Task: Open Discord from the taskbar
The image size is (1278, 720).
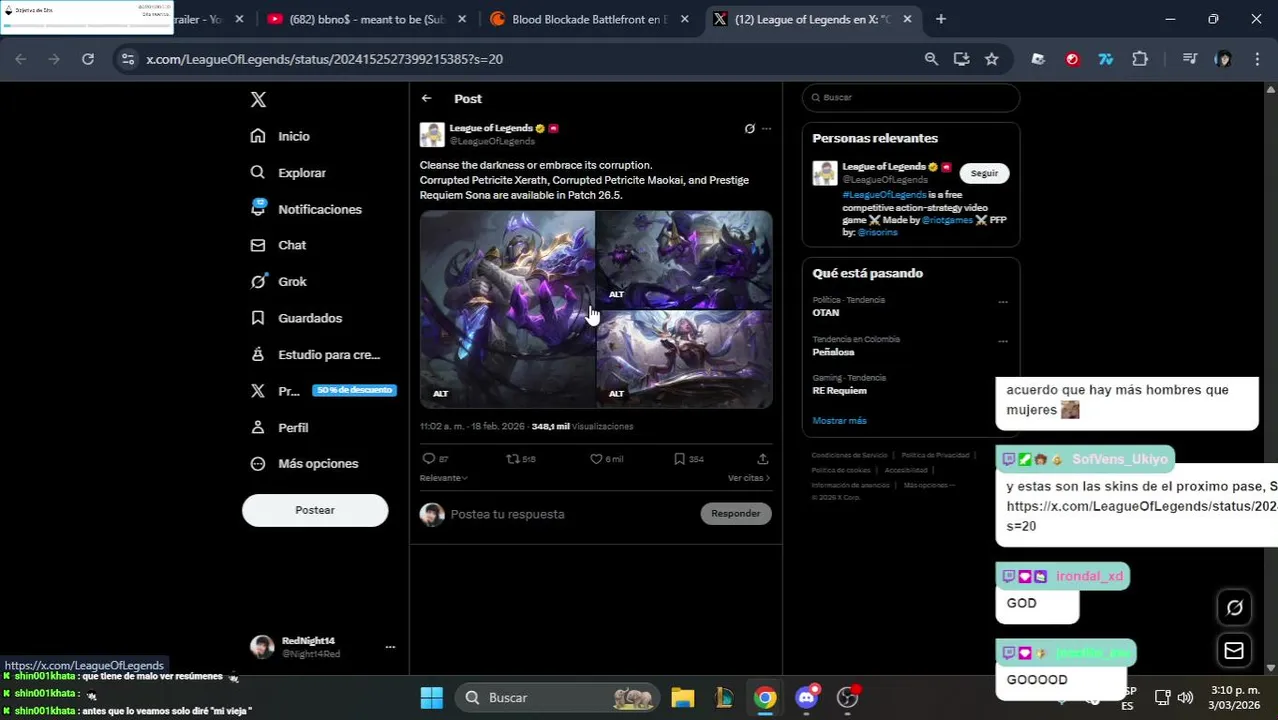Action: [x=807, y=698]
